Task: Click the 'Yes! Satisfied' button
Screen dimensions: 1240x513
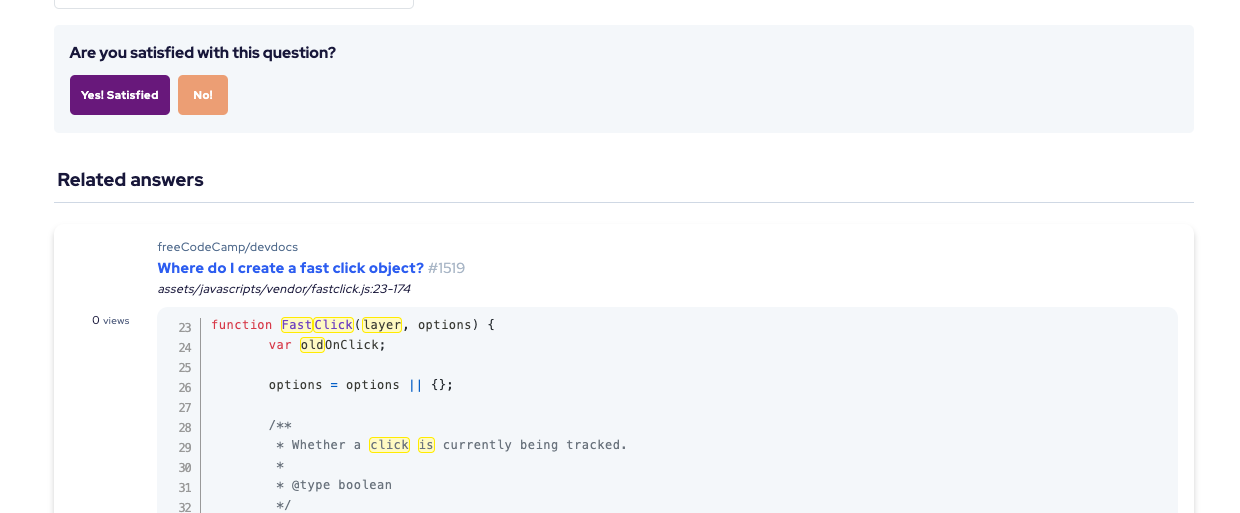Action: tap(120, 95)
